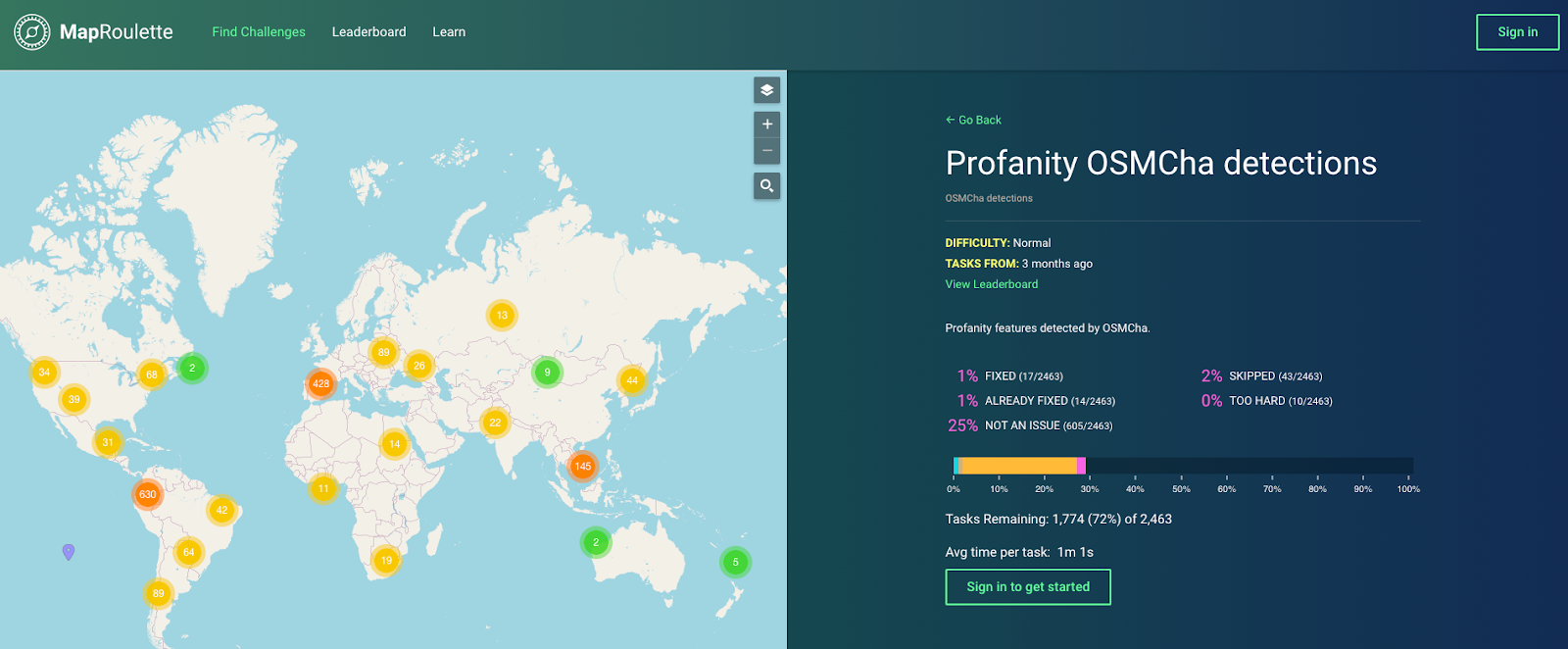
Task: Click the cluster marker labeled 31
Action: point(108,442)
